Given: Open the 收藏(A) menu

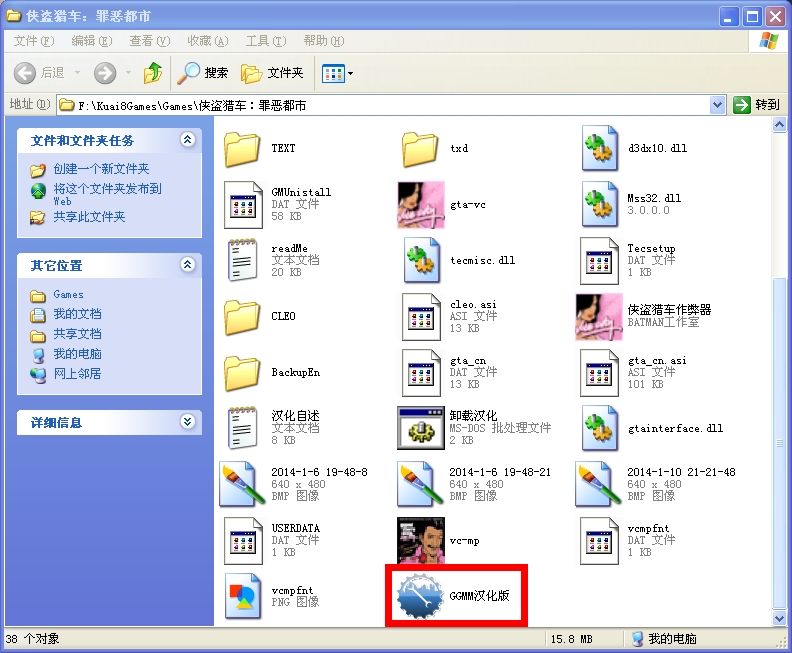Looking at the screenshot, I should tap(208, 41).
